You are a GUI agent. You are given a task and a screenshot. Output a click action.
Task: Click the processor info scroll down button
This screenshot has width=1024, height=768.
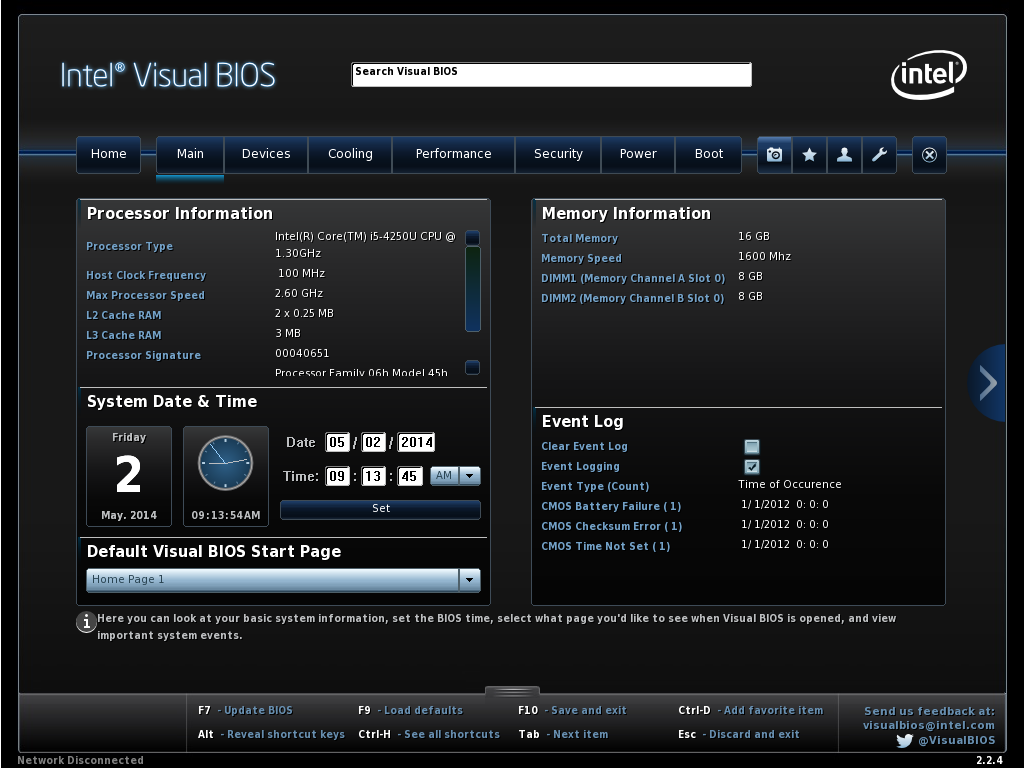(x=473, y=368)
